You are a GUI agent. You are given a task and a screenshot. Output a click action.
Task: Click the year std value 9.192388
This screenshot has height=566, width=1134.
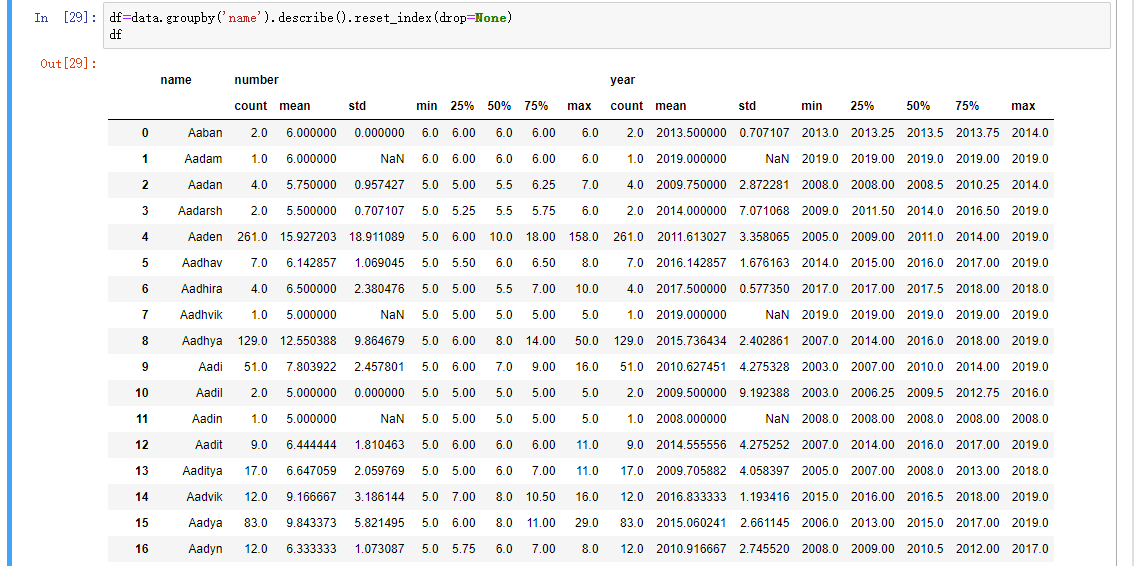(x=764, y=393)
